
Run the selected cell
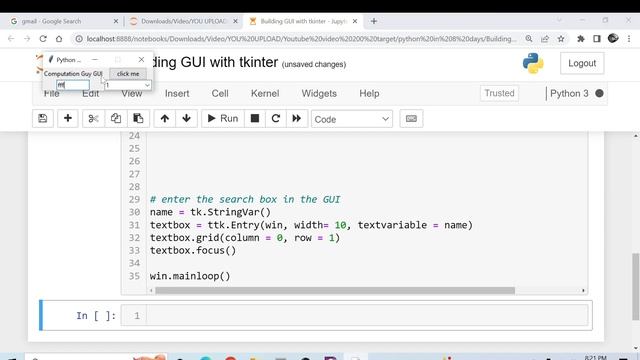pos(222,118)
